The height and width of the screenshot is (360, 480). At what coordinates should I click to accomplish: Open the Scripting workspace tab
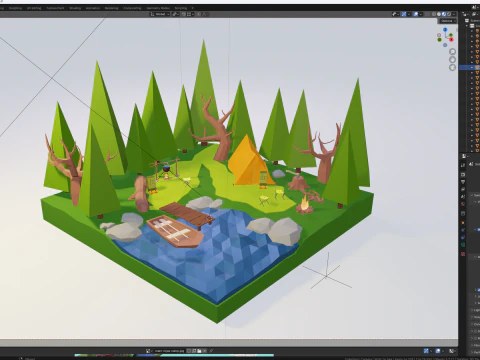click(181, 8)
